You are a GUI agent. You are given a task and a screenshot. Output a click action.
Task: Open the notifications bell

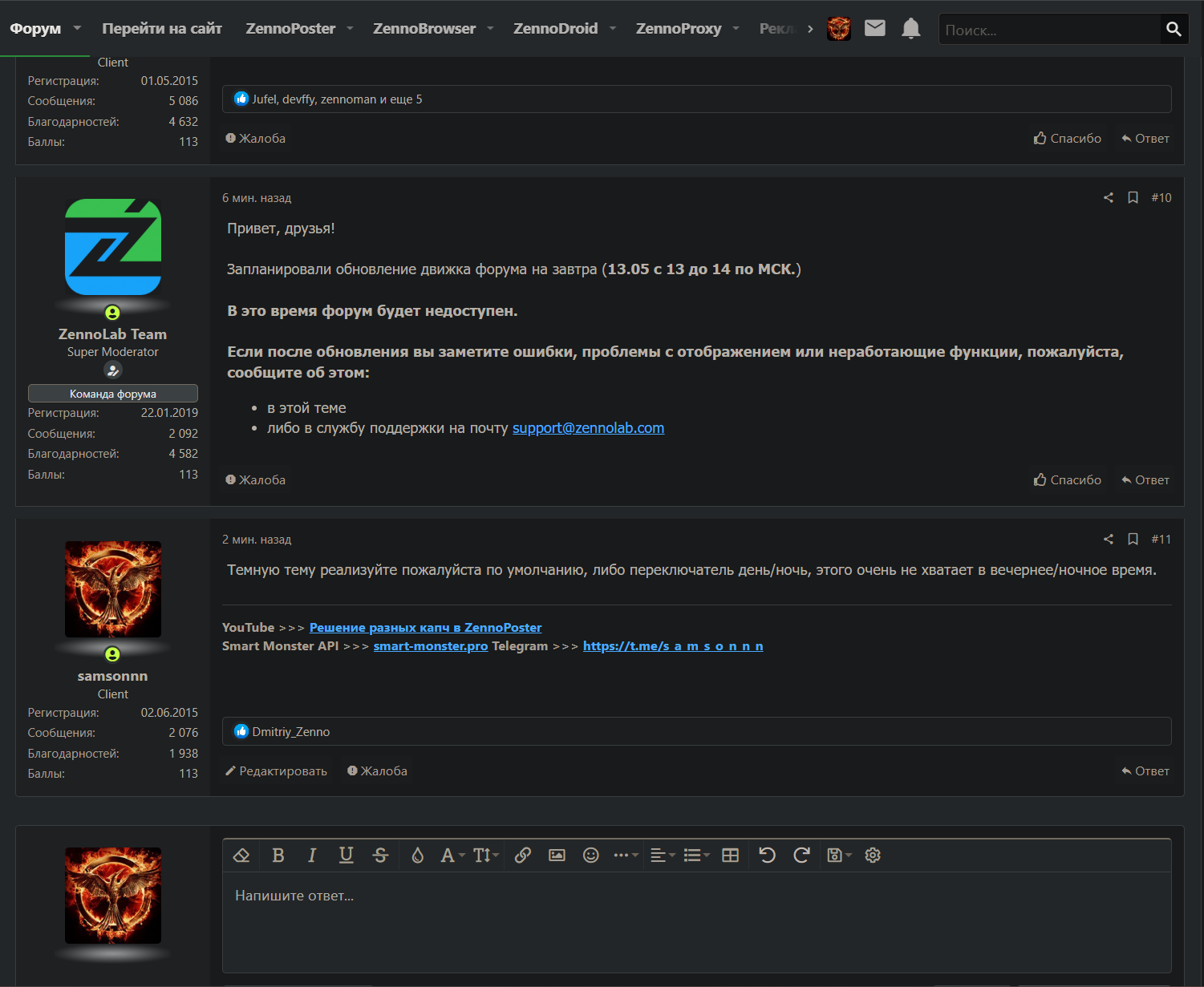910,29
